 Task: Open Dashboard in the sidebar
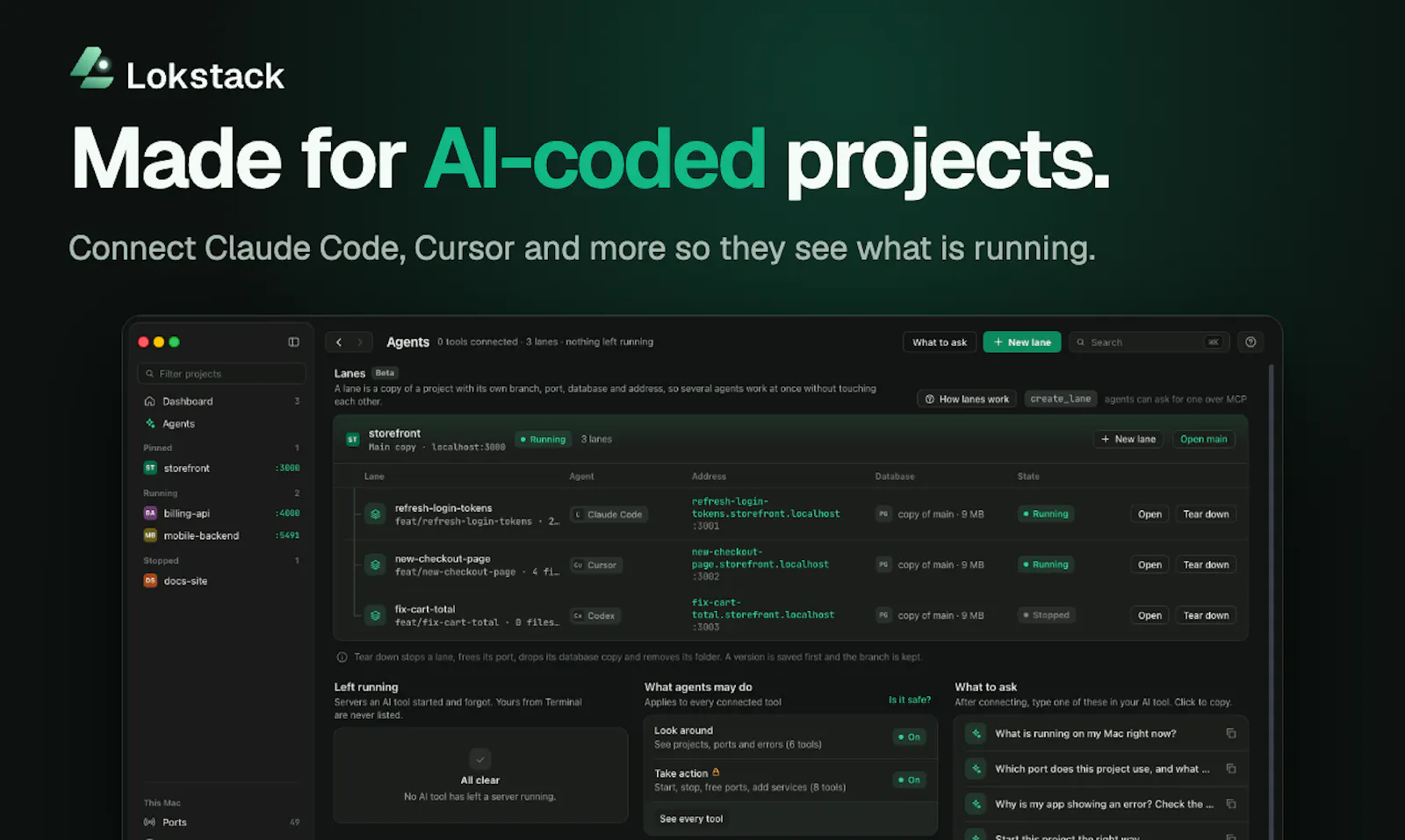click(x=221, y=401)
